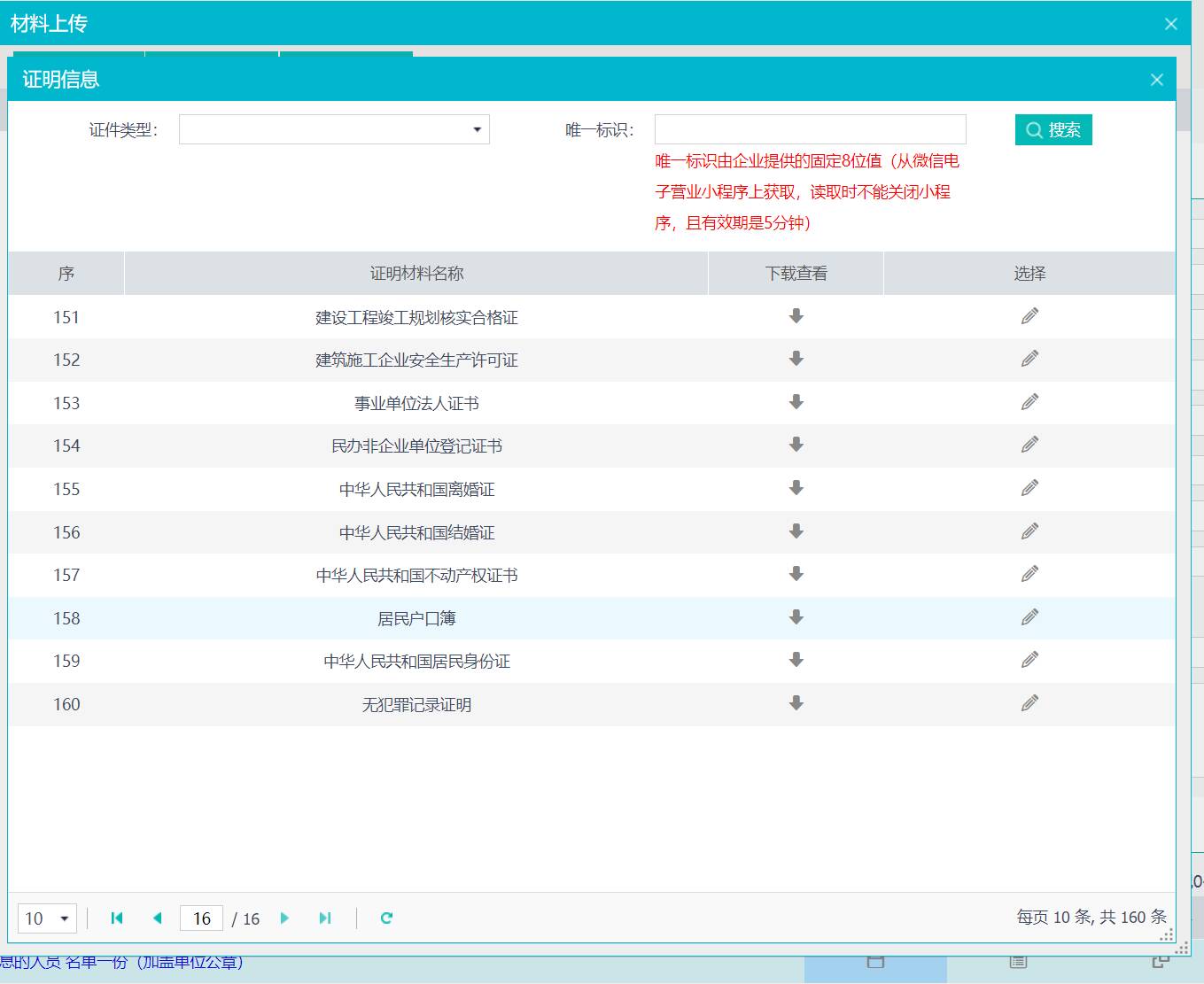Click the sequence number 157 cell
This screenshot has width=1204, height=984.
(66, 576)
